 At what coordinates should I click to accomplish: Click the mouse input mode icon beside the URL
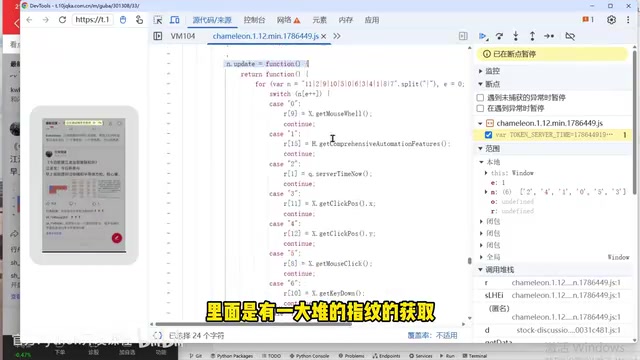click(123, 20)
